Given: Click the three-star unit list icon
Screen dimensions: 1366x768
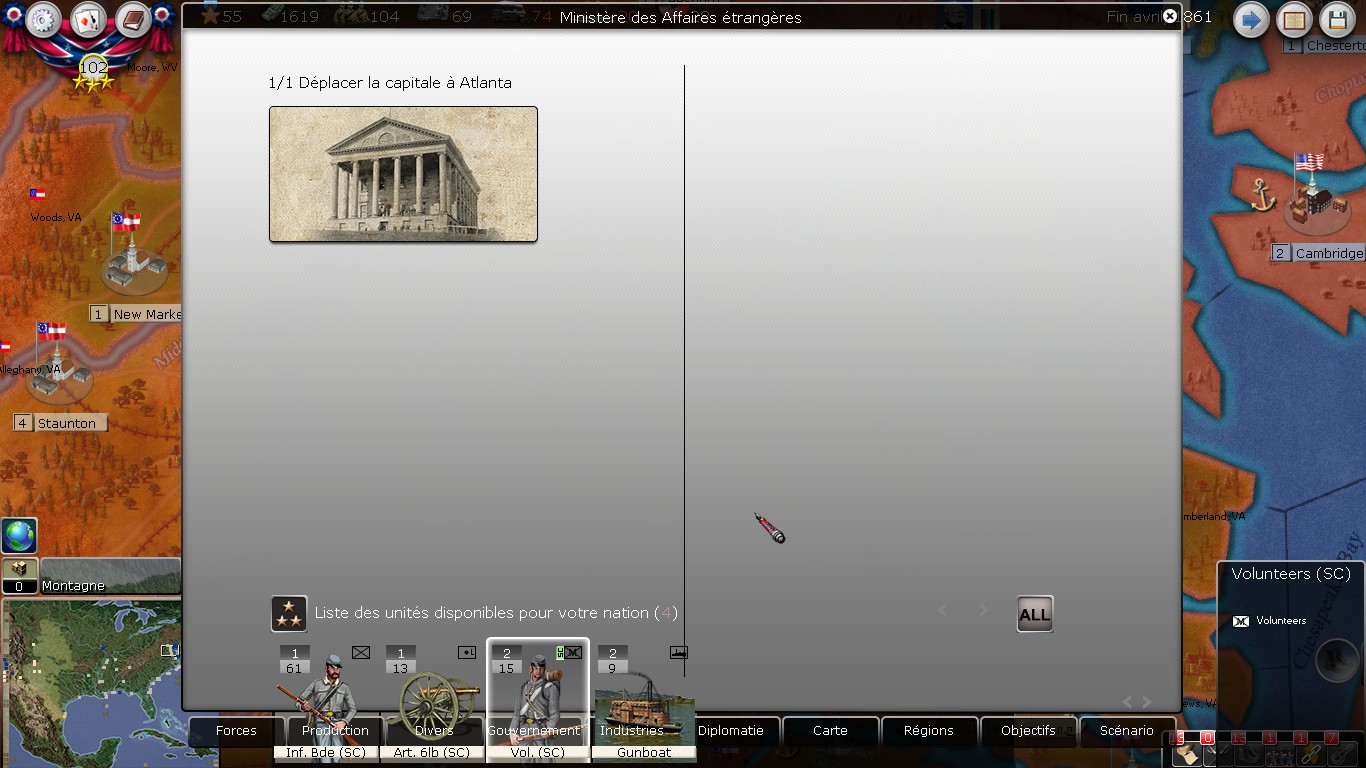Looking at the screenshot, I should [289, 613].
